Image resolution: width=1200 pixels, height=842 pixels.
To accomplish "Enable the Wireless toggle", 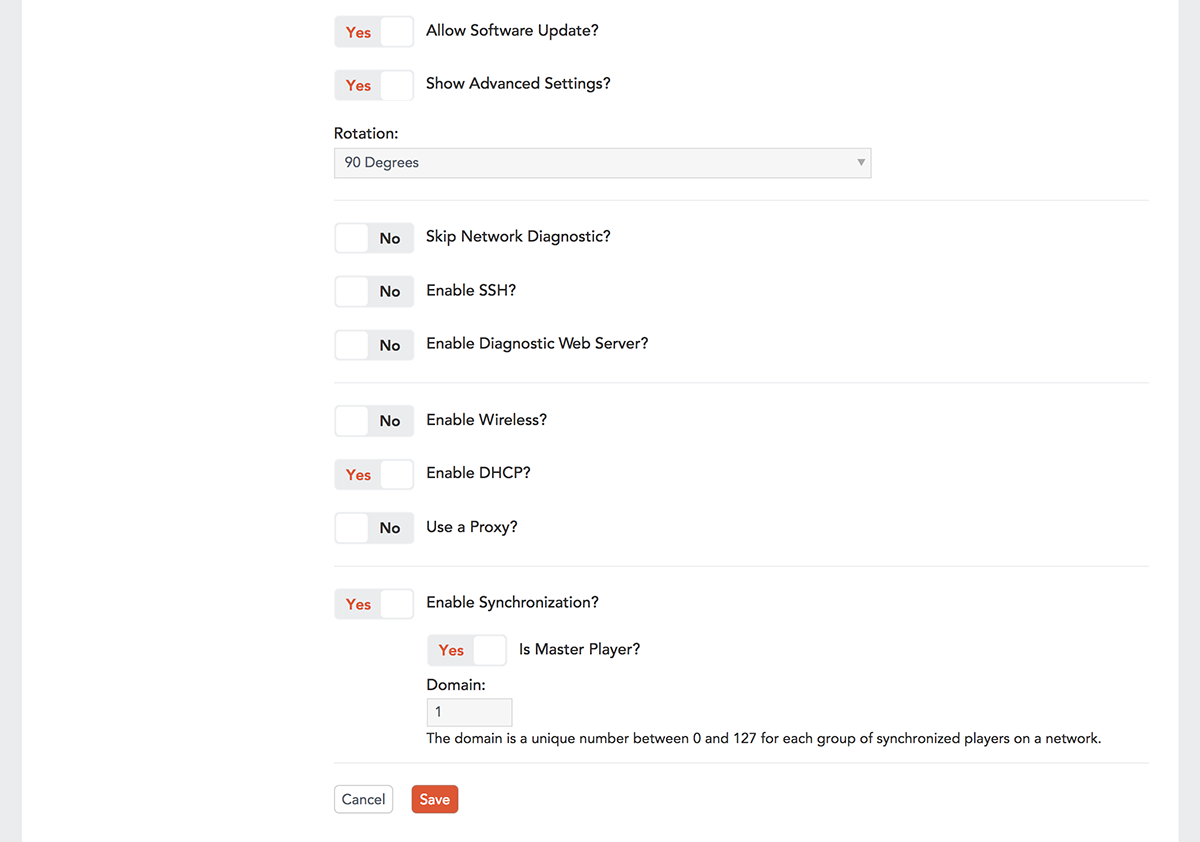I will [373, 421].
